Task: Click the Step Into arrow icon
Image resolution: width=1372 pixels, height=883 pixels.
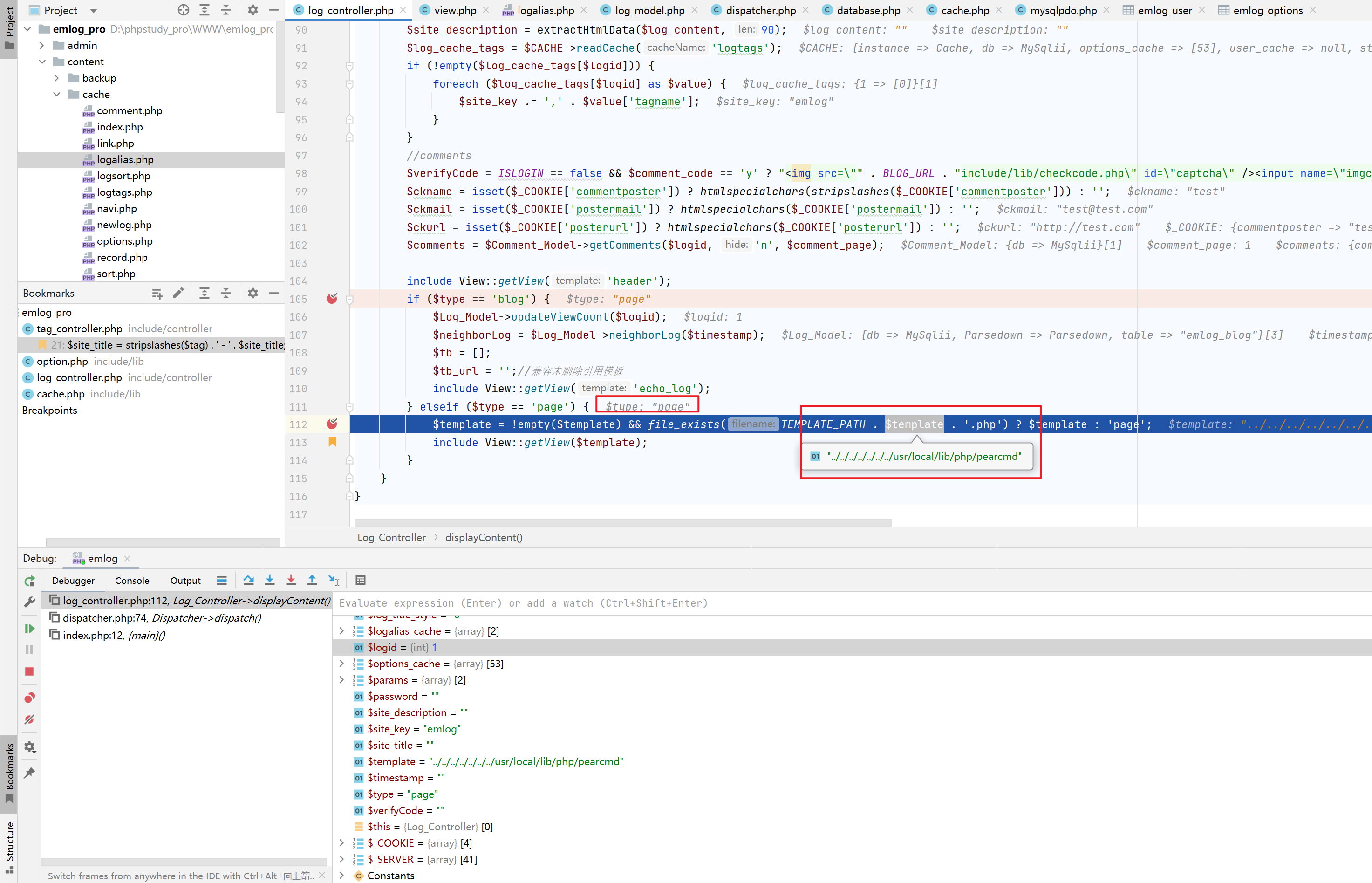Action: pos(269,580)
